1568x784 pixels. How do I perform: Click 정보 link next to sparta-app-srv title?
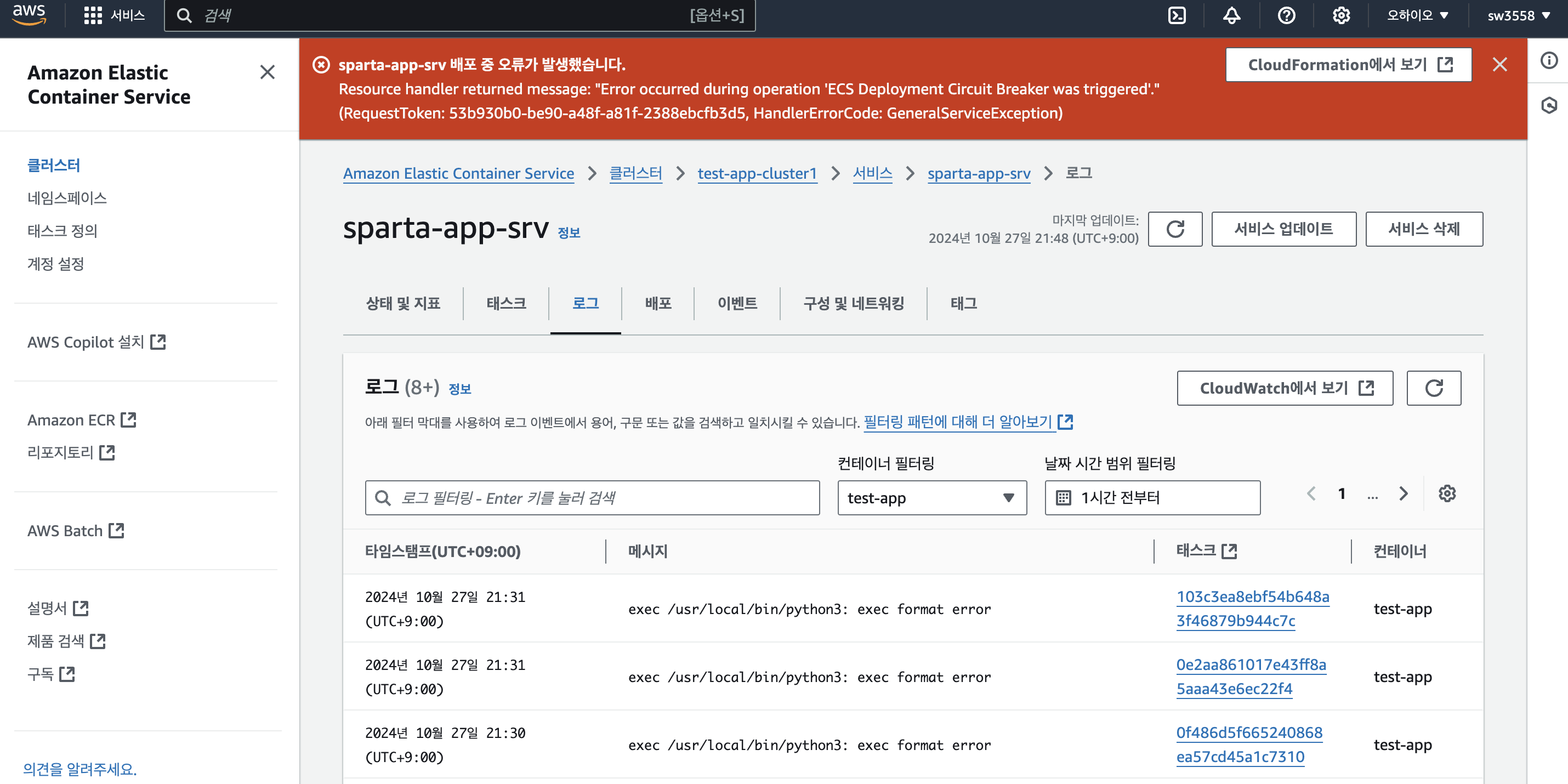[569, 232]
